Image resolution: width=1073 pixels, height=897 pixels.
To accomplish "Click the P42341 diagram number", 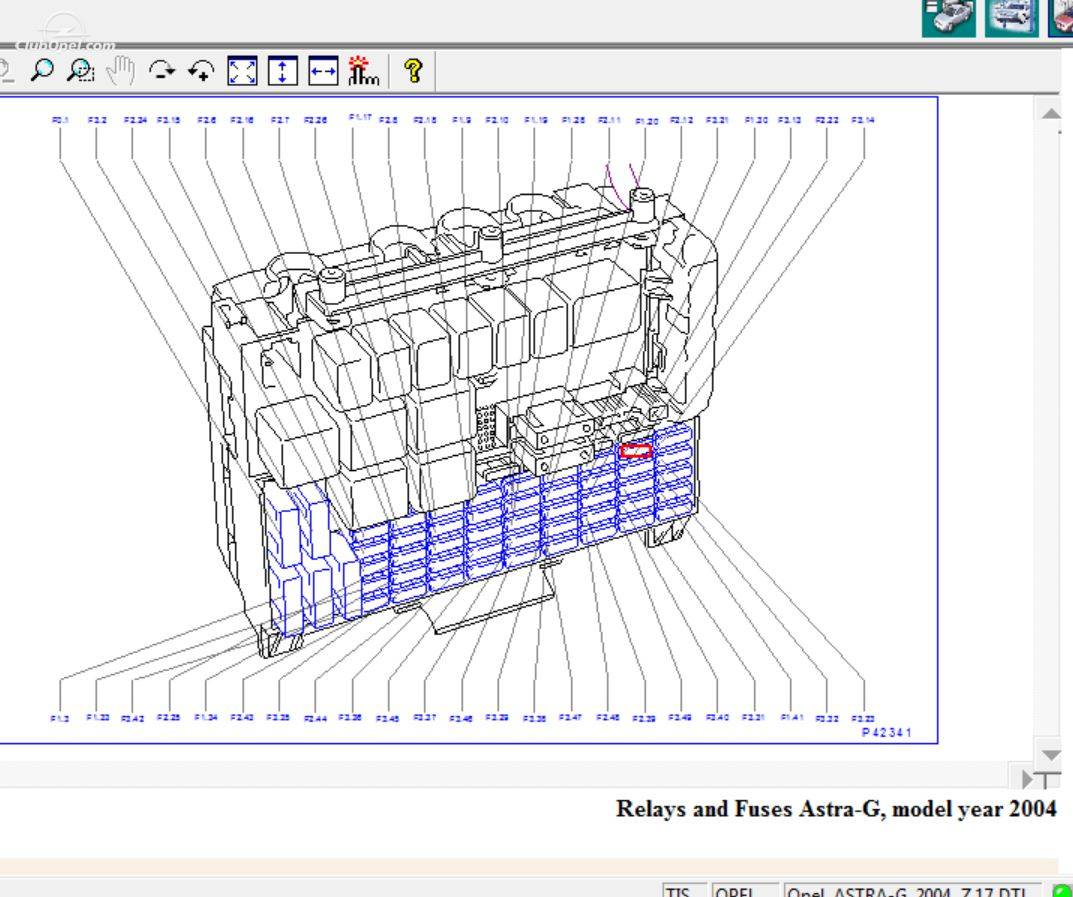I will [x=887, y=733].
